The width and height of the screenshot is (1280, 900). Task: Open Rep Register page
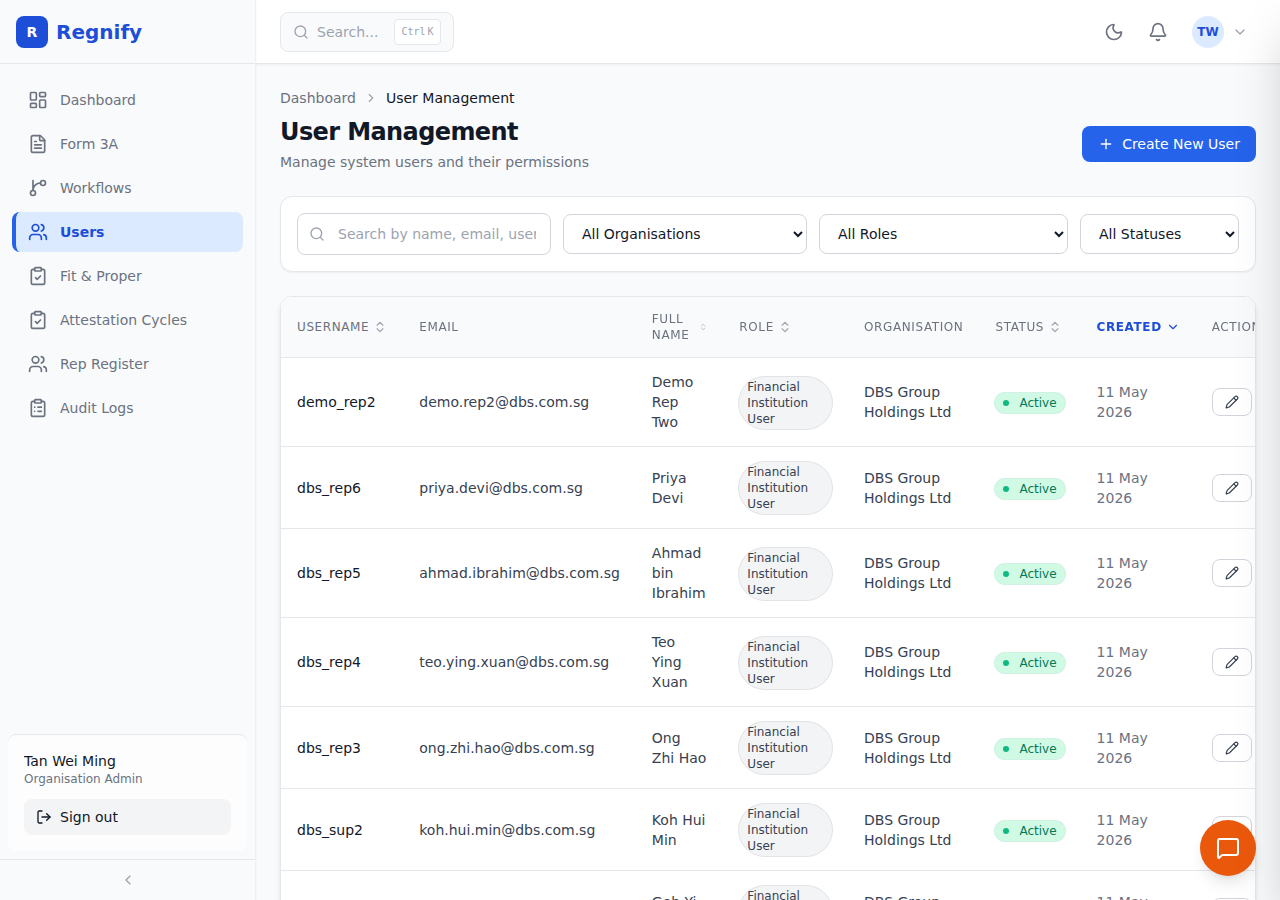tap(128, 364)
